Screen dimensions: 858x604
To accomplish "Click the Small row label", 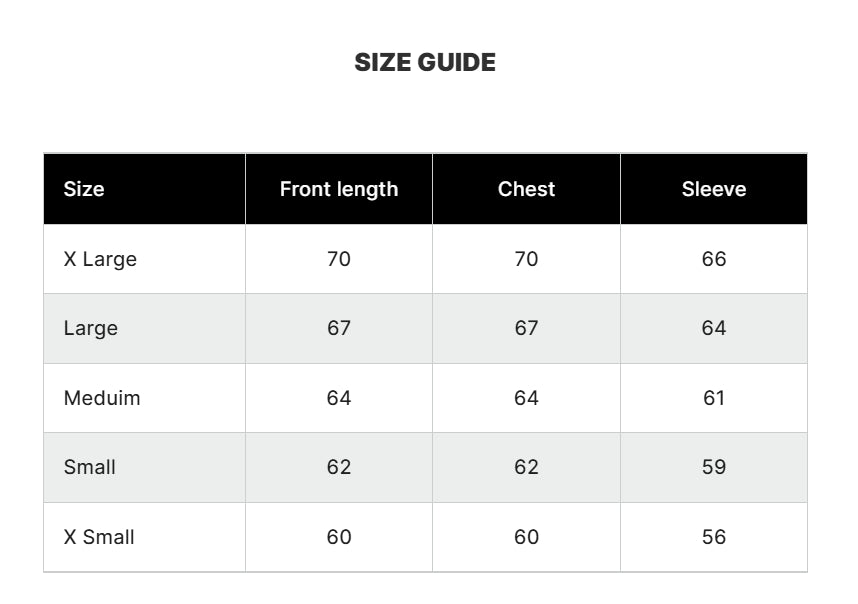I will pos(90,467).
